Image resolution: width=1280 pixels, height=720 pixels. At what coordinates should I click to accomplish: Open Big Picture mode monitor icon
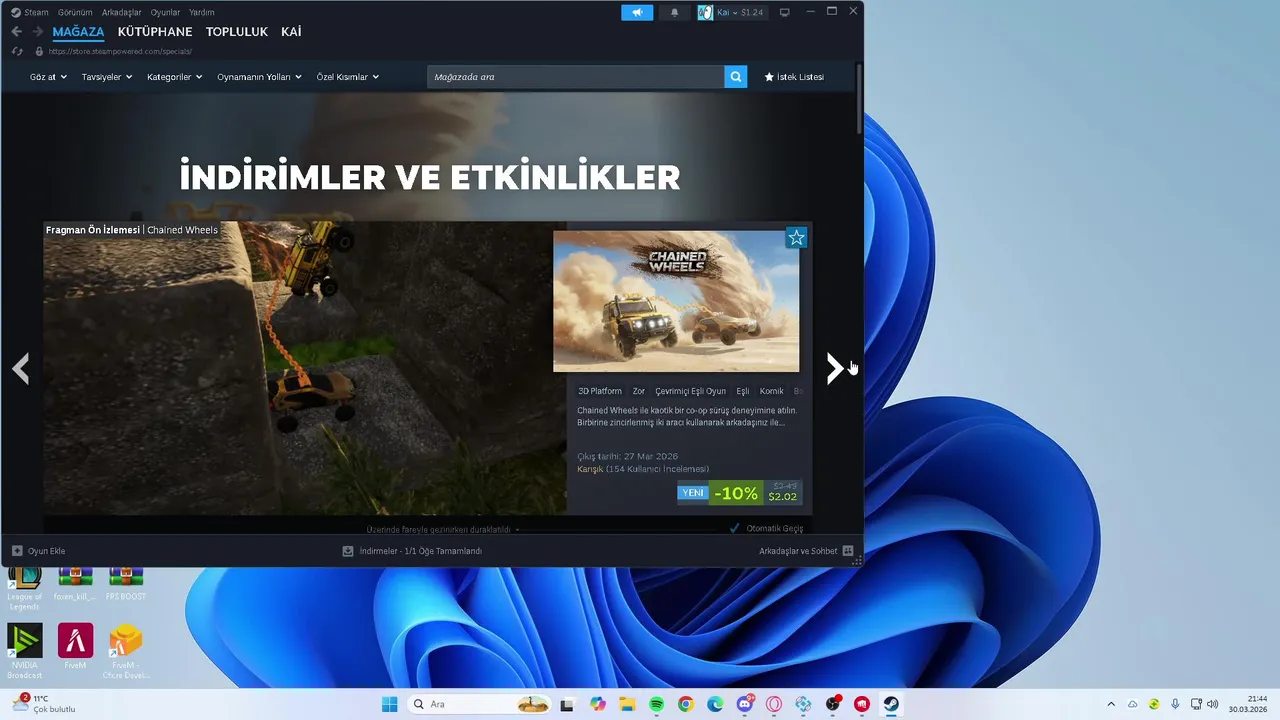point(784,12)
